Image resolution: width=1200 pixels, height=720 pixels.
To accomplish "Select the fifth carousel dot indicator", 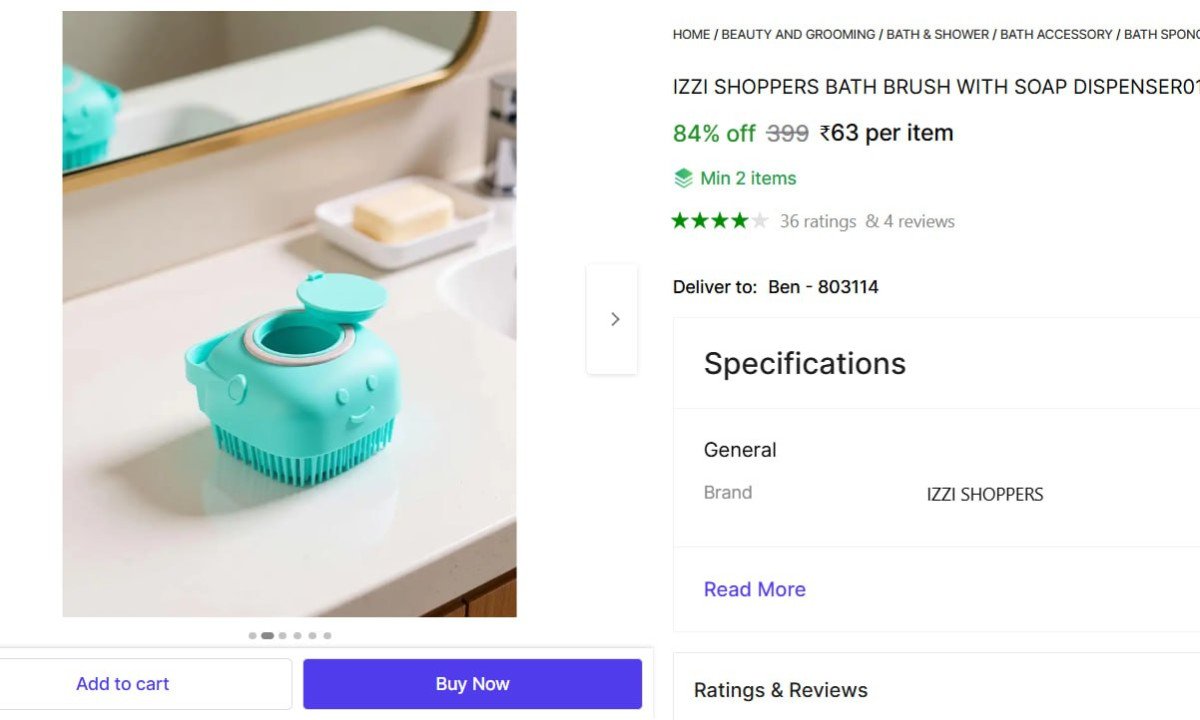I will click(x=312, y=635).
